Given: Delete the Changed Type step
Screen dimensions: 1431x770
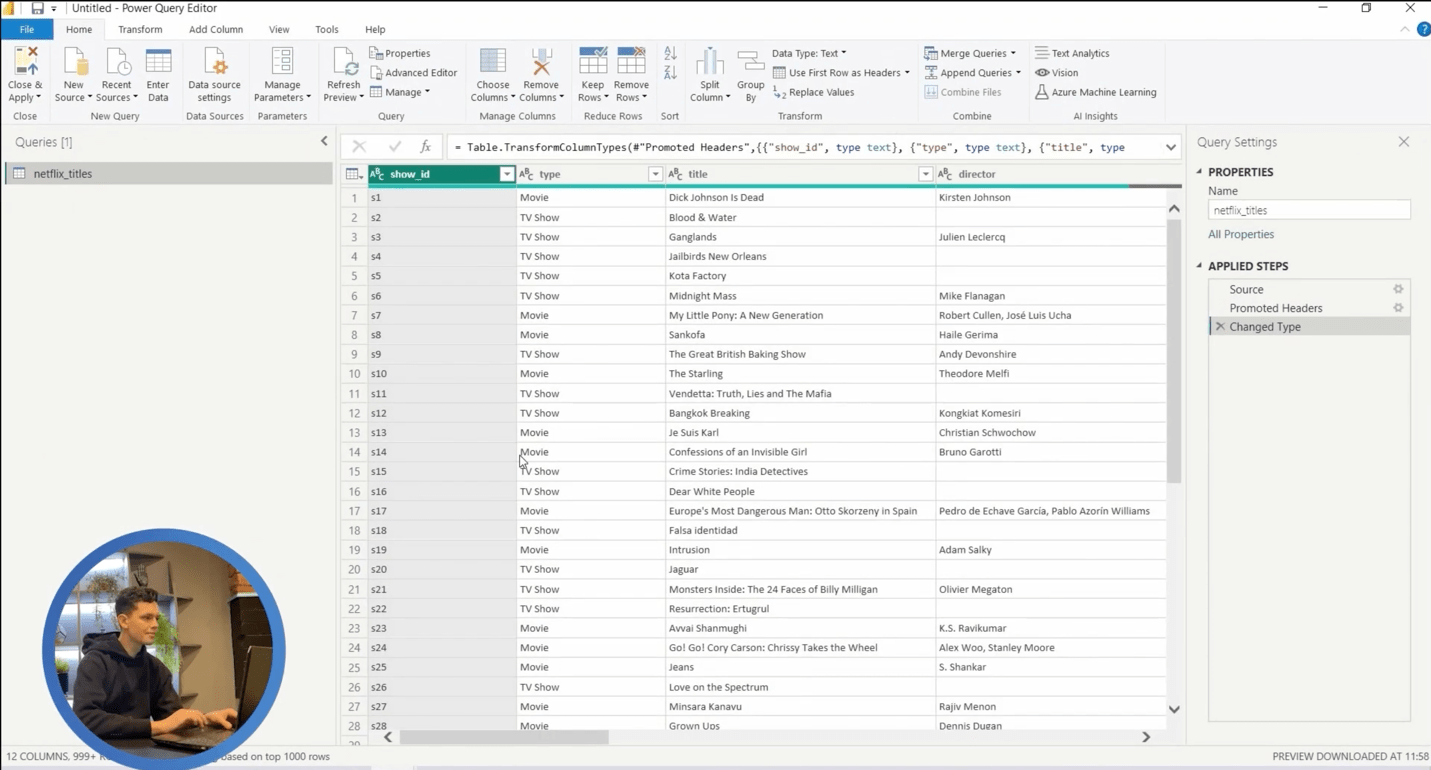Looking at the screenshot, I should pos(1220,327).
